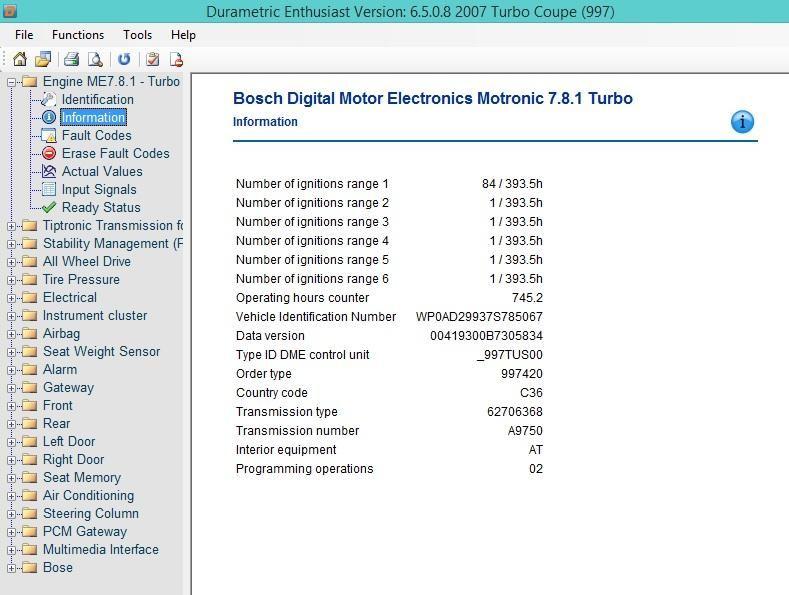Click the list icon beside Input Signals
The height and width of the screenshot is (595, 789).
[48, 189]
